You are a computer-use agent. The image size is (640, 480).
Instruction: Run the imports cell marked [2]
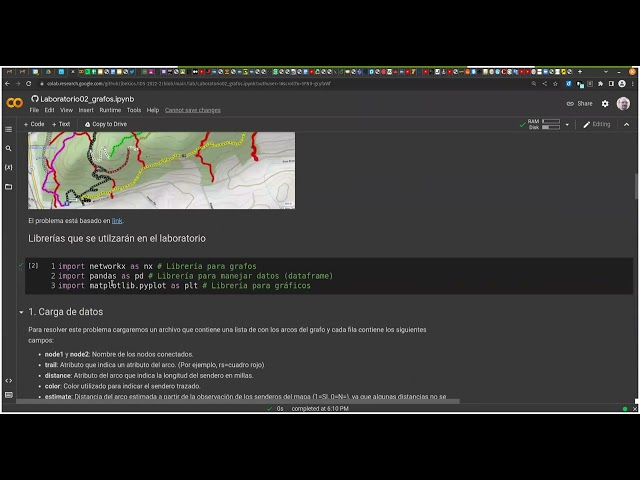tap(33, 266)
